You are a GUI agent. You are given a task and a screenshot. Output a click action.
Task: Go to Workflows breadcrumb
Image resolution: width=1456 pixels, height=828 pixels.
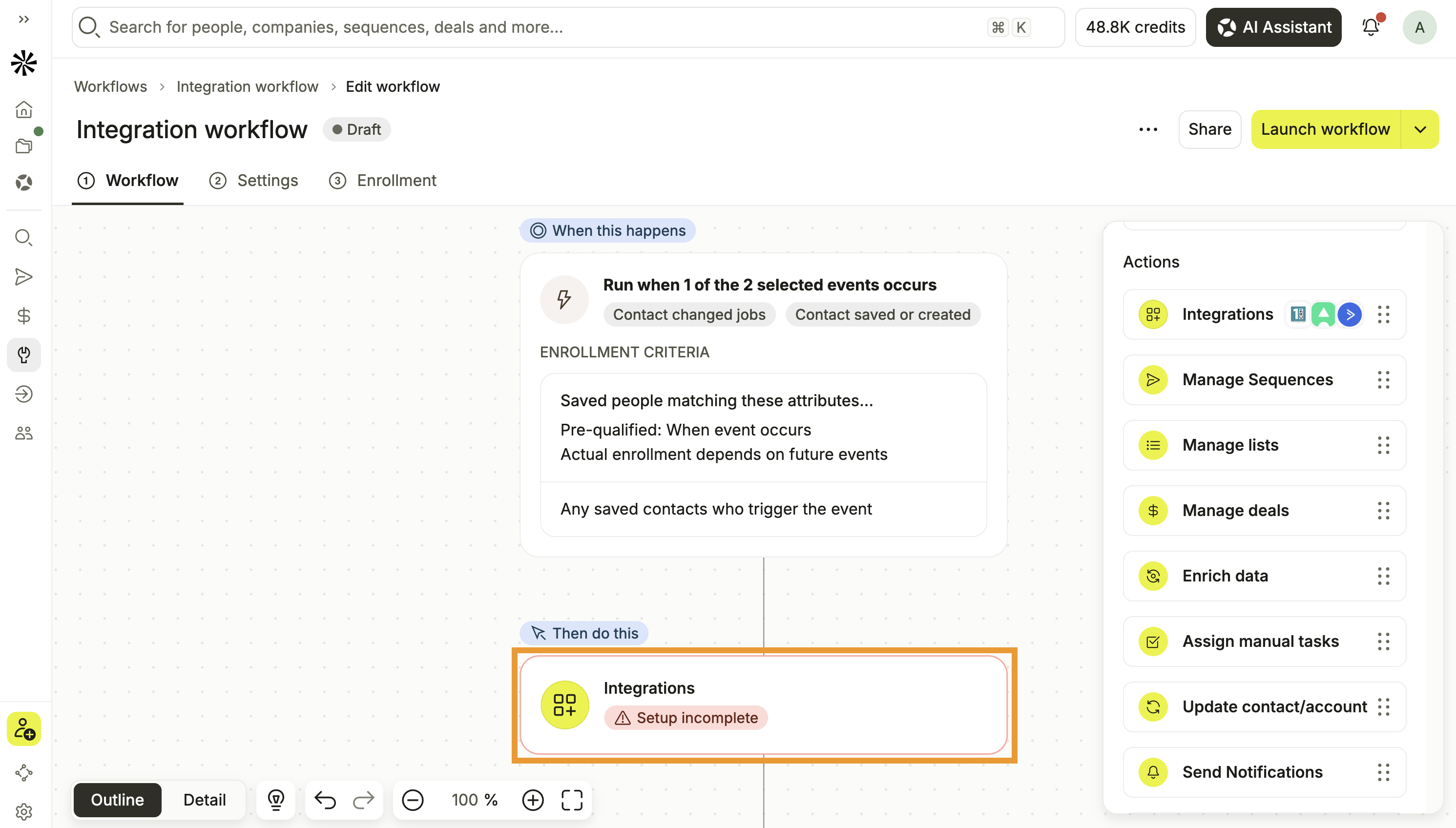[x=110, y=86]
